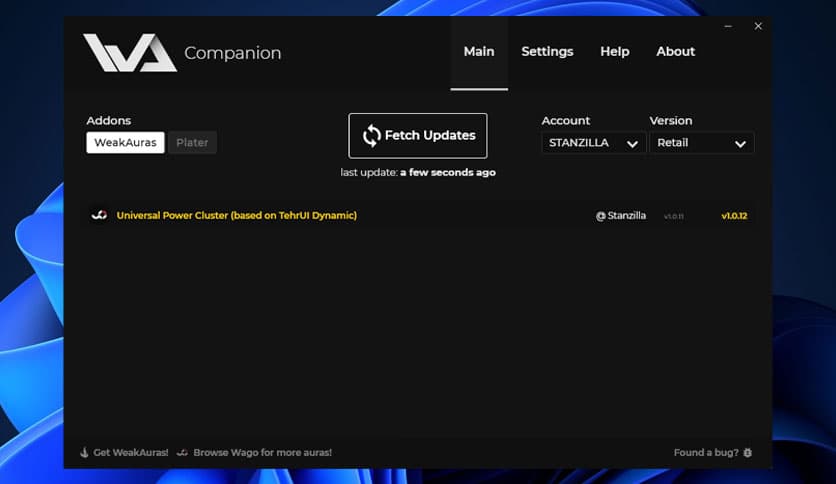Click the refresh arrows icon in Fetch Updates
The height and width of the screenshot is (484, 836).
coord(372,135)
